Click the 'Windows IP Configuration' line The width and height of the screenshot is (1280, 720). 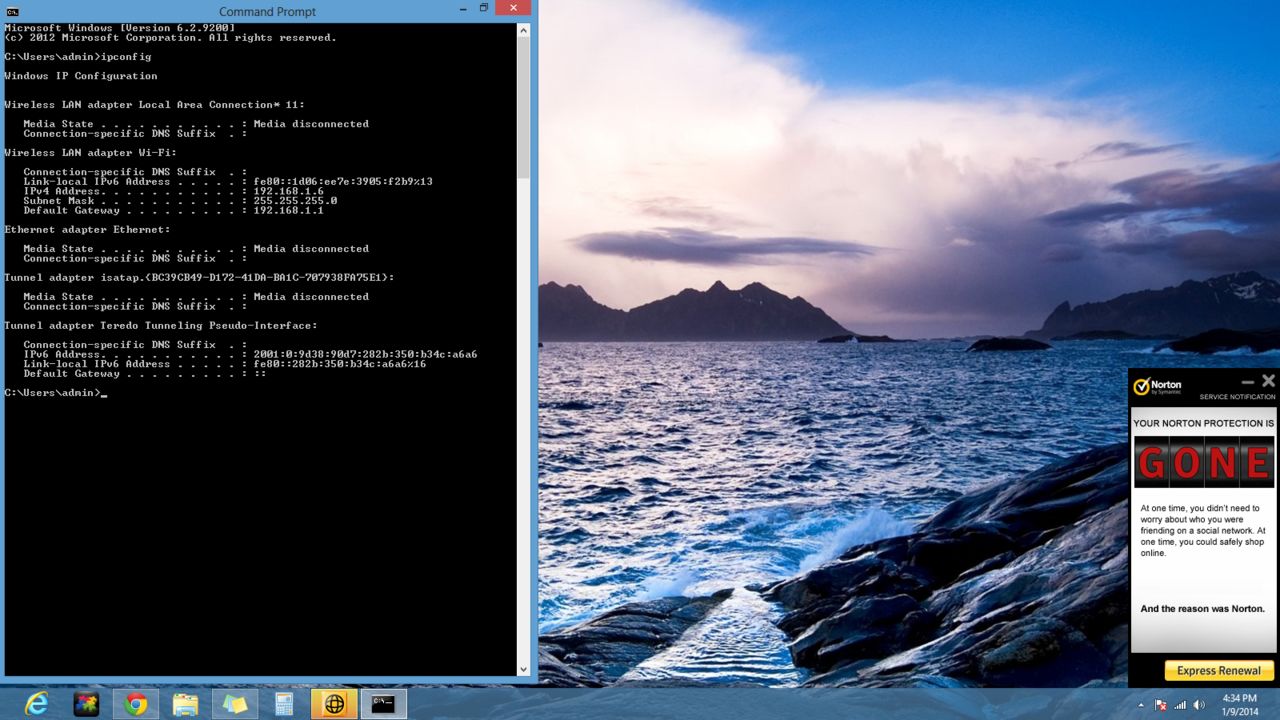click(81, 76)
